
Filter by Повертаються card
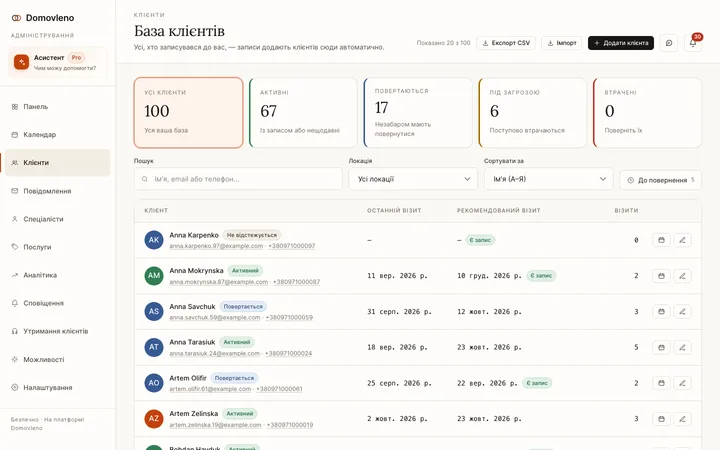click(418, 112)
